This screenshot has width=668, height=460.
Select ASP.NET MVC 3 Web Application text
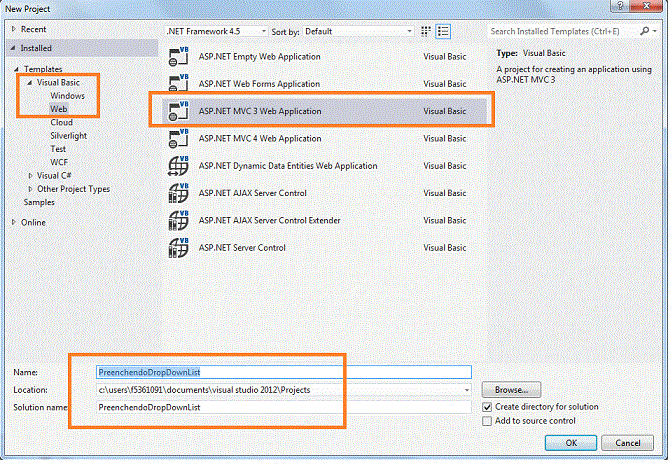[260, 111]
